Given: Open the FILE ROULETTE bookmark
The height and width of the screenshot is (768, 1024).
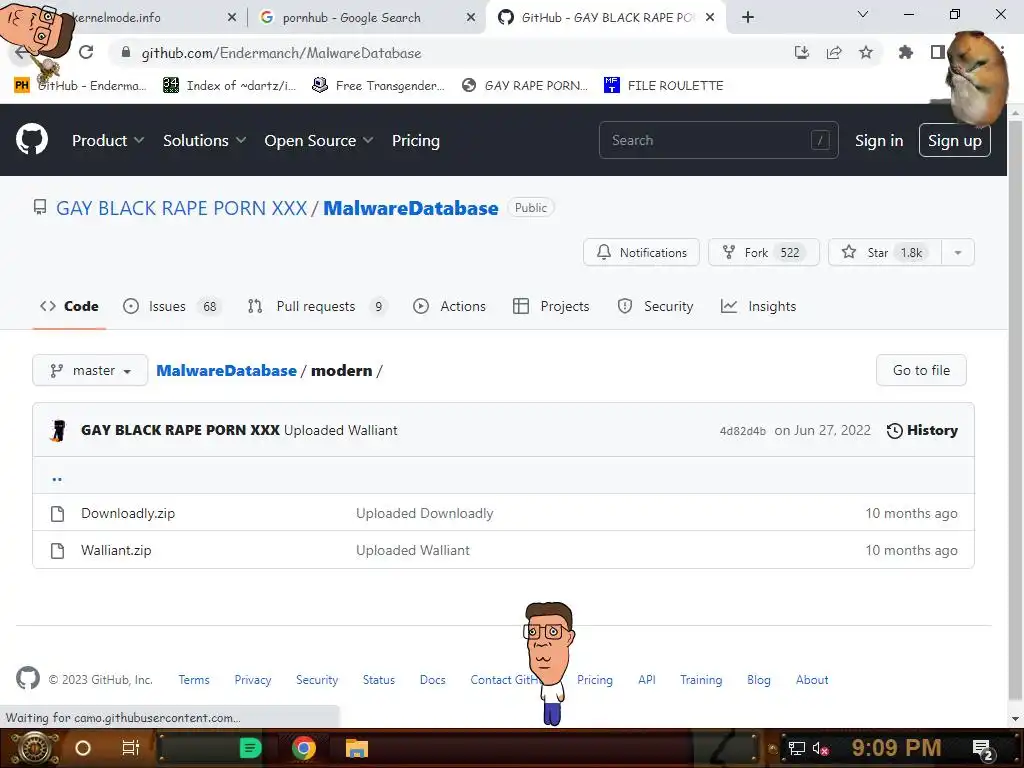Looking at the screenshot, I should (x=664, y=86).
